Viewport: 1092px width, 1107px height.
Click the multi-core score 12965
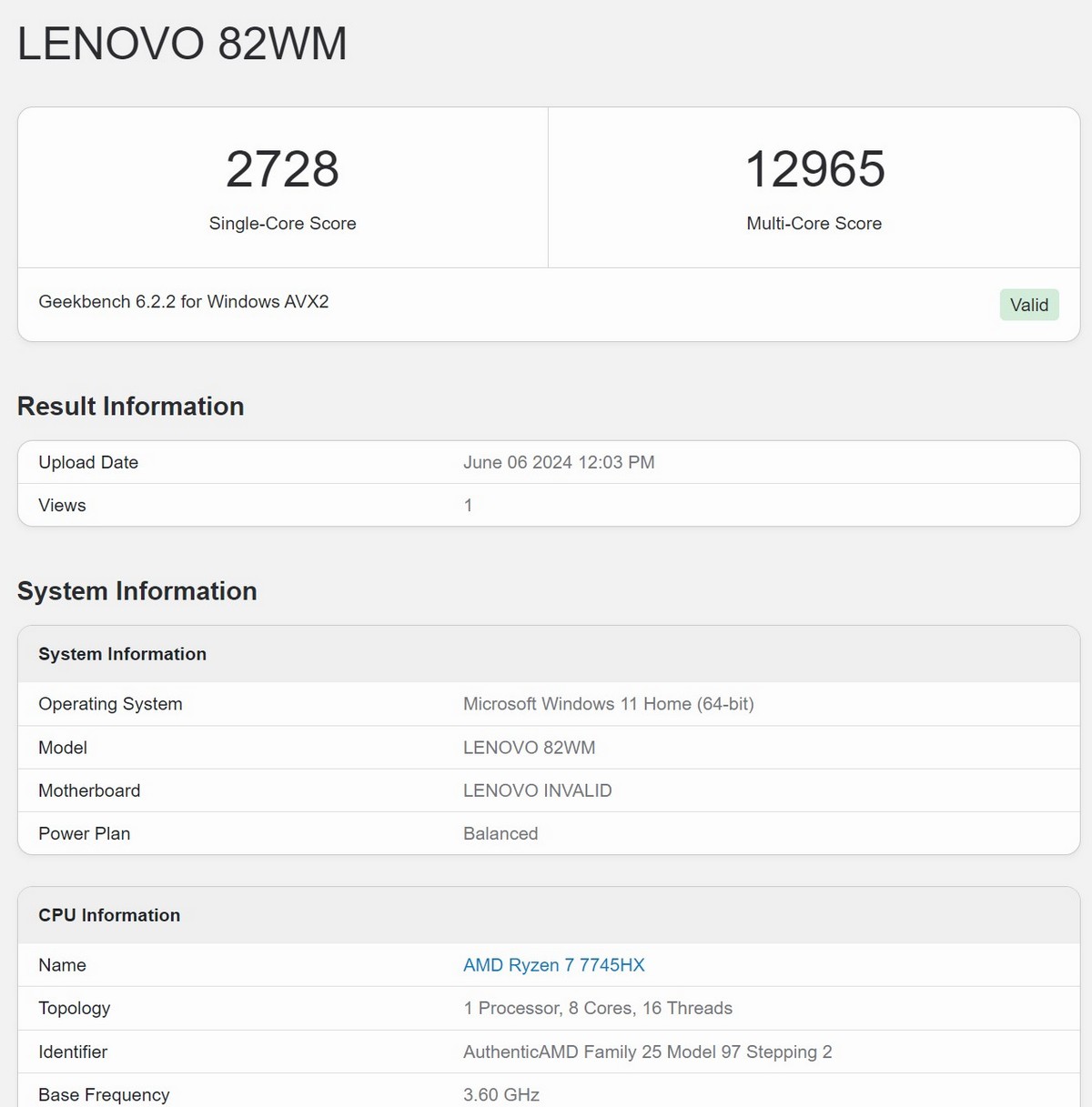[x=814, y=169]
